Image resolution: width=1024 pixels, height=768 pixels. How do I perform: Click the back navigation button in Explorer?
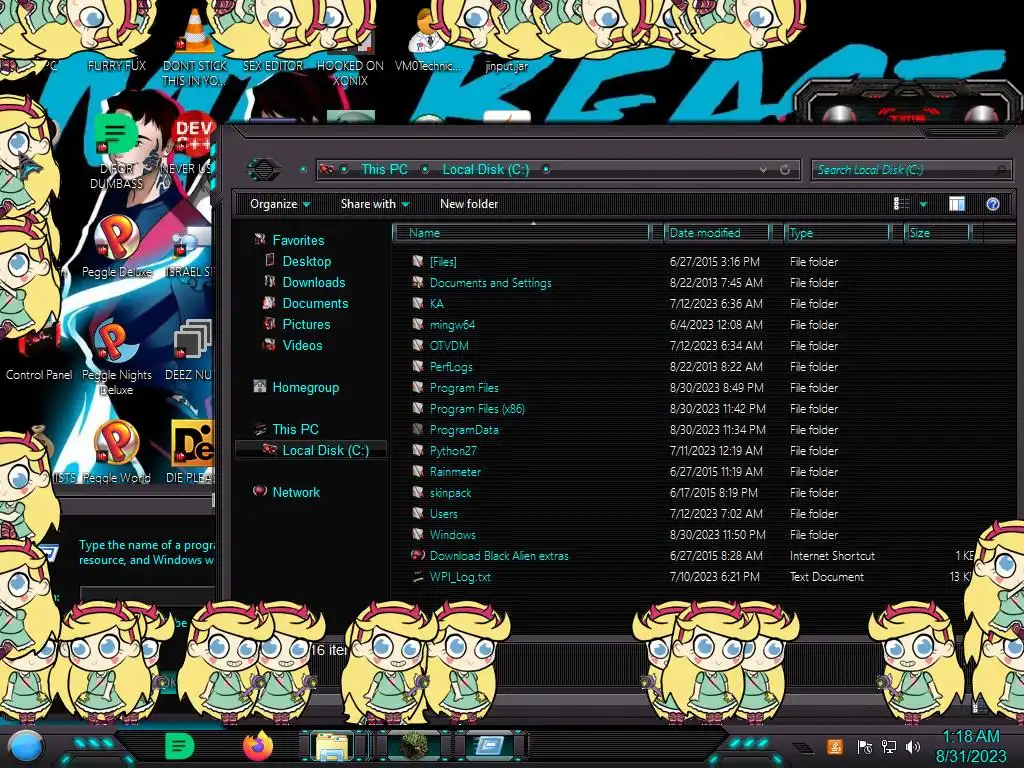point(263,170)
